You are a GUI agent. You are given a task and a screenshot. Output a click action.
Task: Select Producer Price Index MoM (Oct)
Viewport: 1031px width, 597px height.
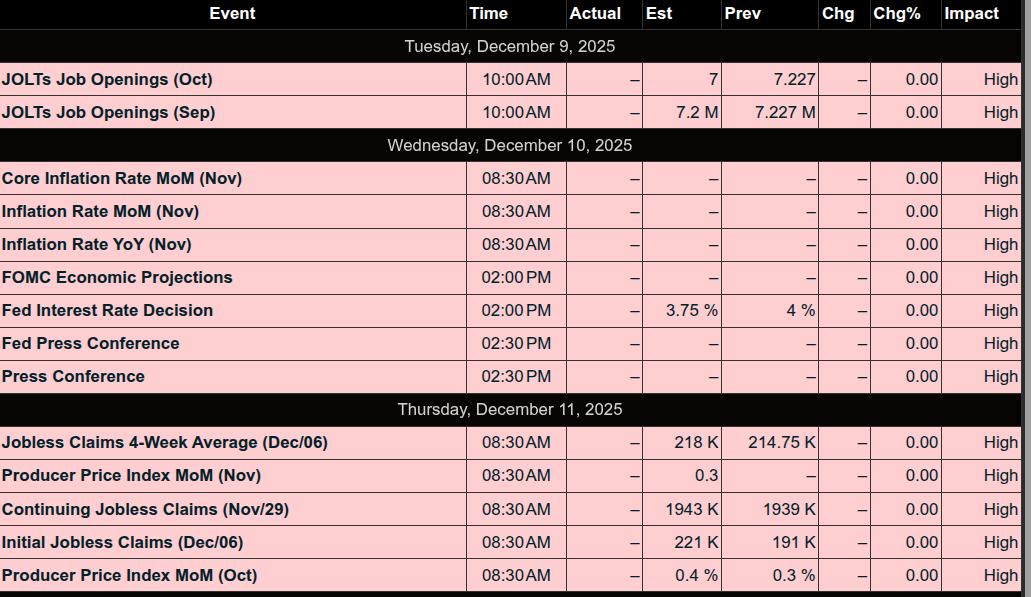tap(129, 576)
